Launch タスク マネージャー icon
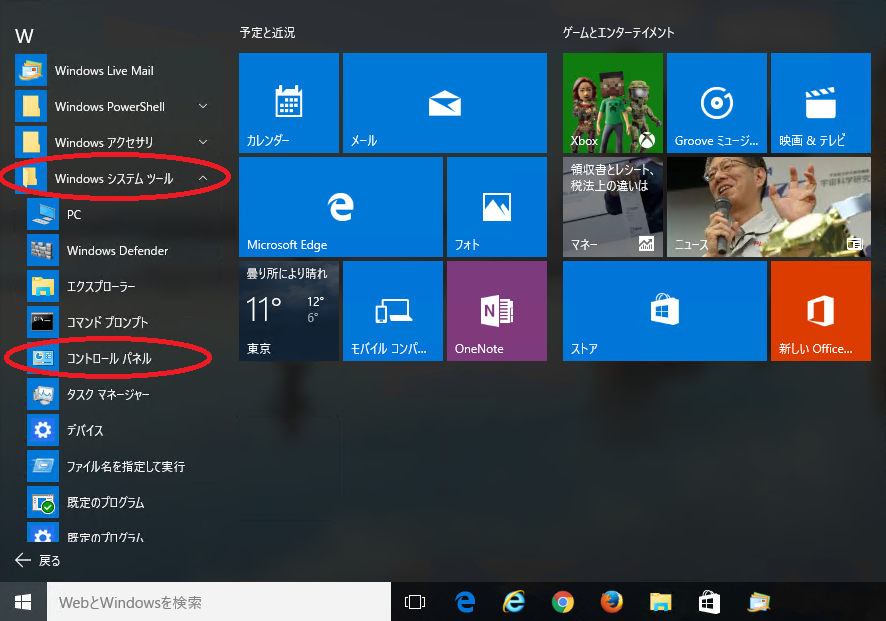886x621 pixels. tap(43, 394)
